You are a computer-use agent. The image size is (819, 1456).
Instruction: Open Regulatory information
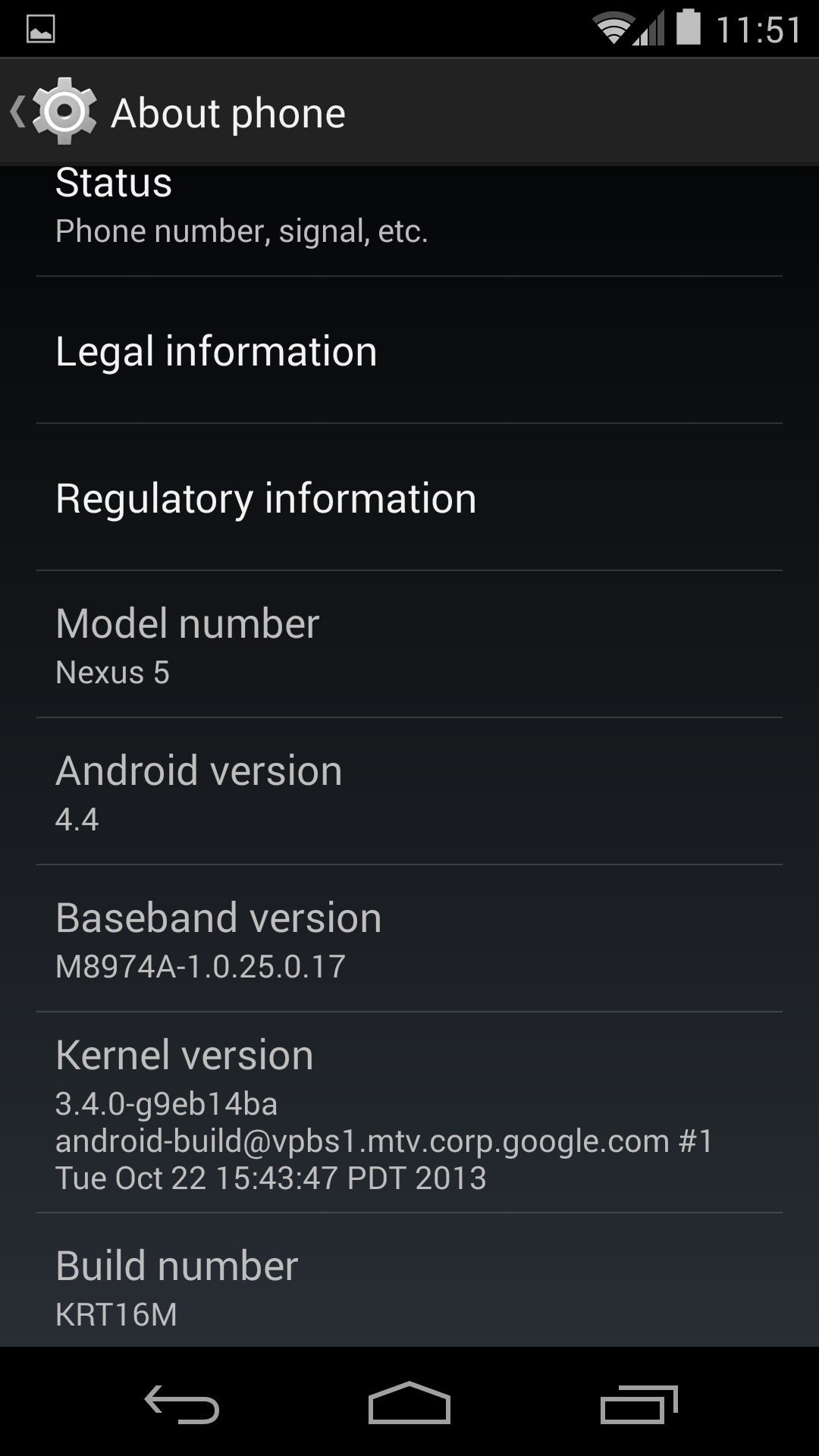[409, 497]
